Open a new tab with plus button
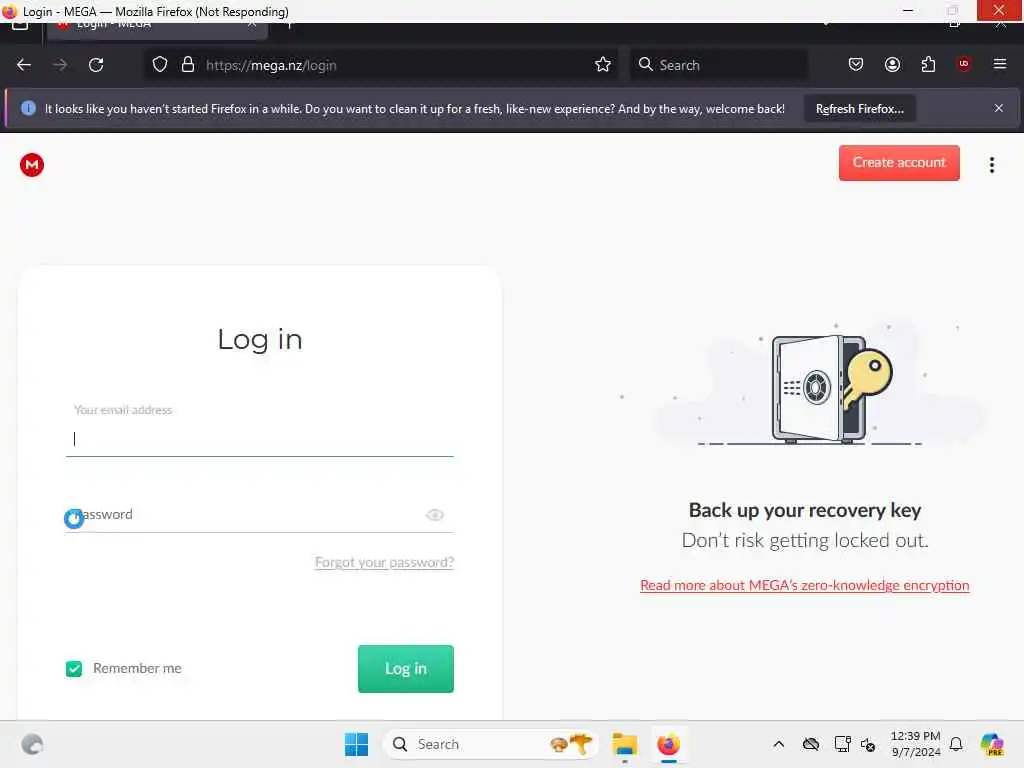The image size is (1024, 768). pyautogui.click(x=289, y=25)
